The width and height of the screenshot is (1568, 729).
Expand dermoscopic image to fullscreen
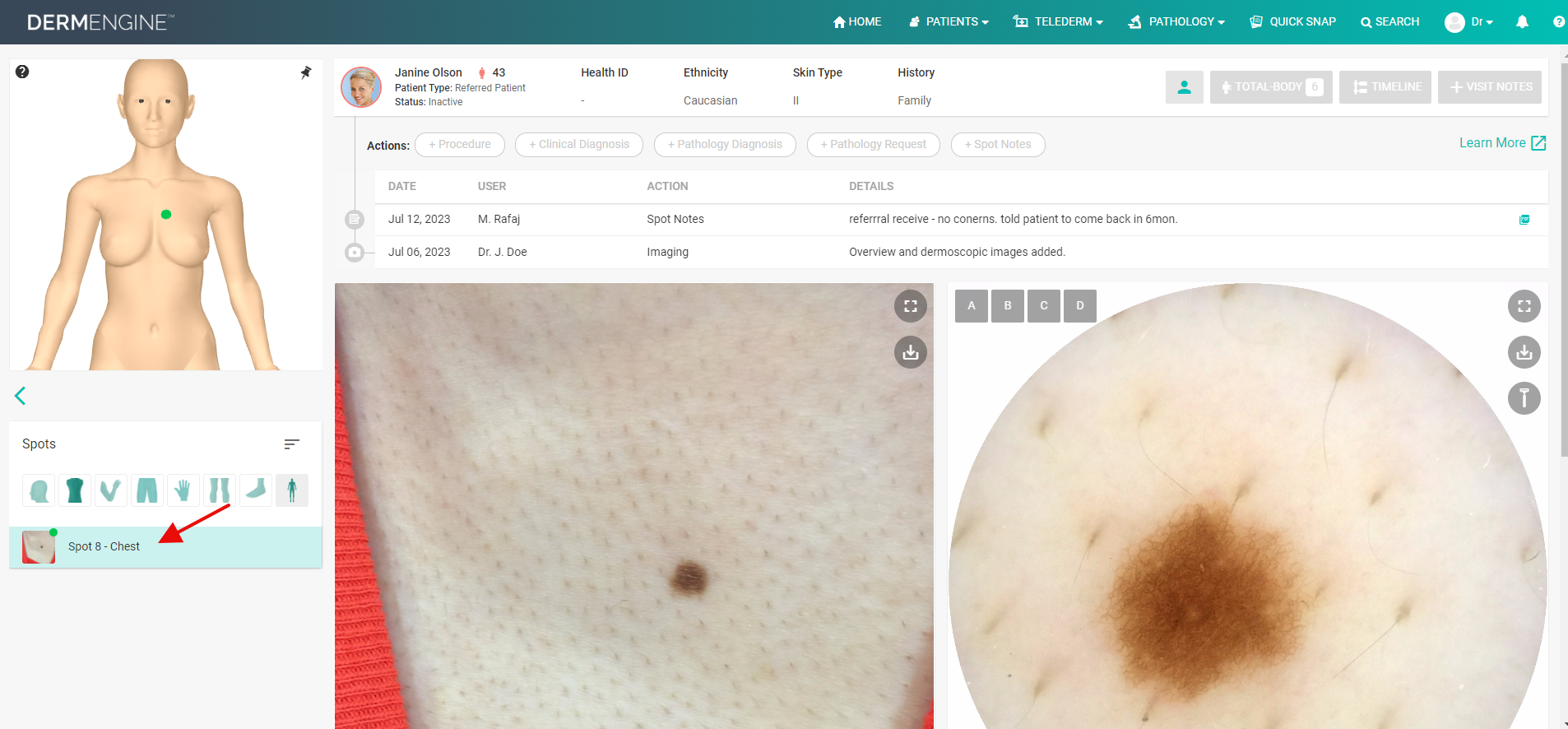[x=1524, y=306]
